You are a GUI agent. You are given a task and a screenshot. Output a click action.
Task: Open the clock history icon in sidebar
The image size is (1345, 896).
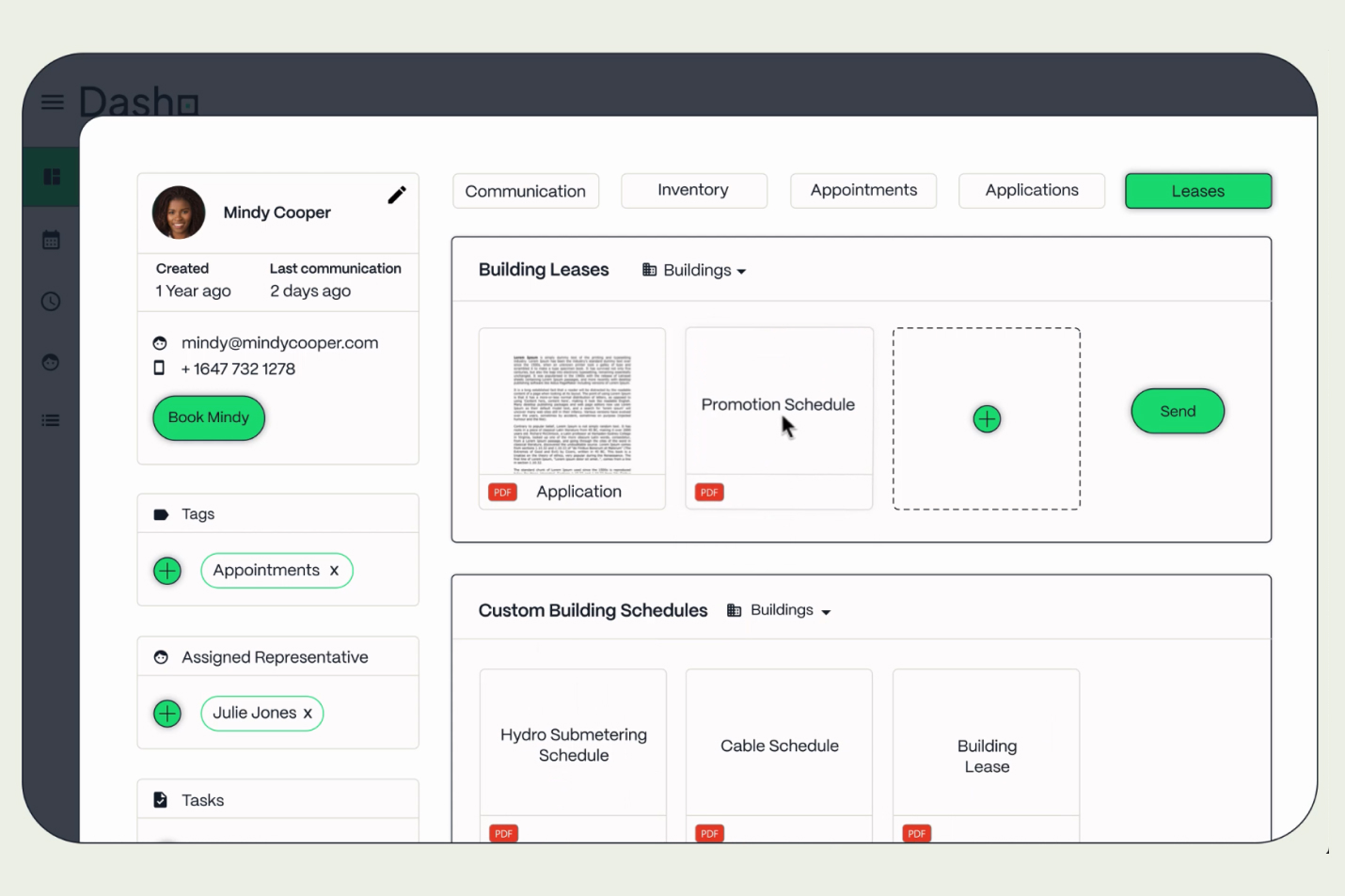pyautogui.click(x=51, y=301)
